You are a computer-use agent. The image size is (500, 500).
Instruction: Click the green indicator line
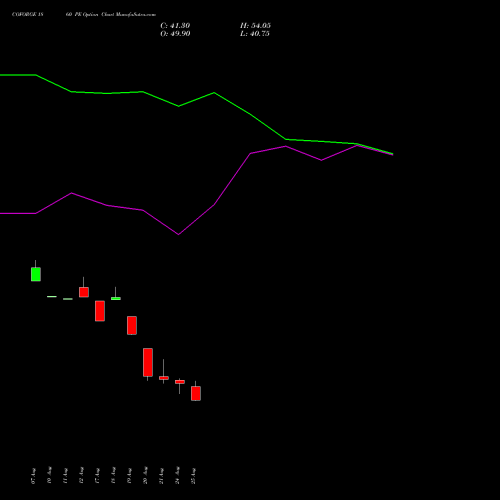click(x=214, y=93)
